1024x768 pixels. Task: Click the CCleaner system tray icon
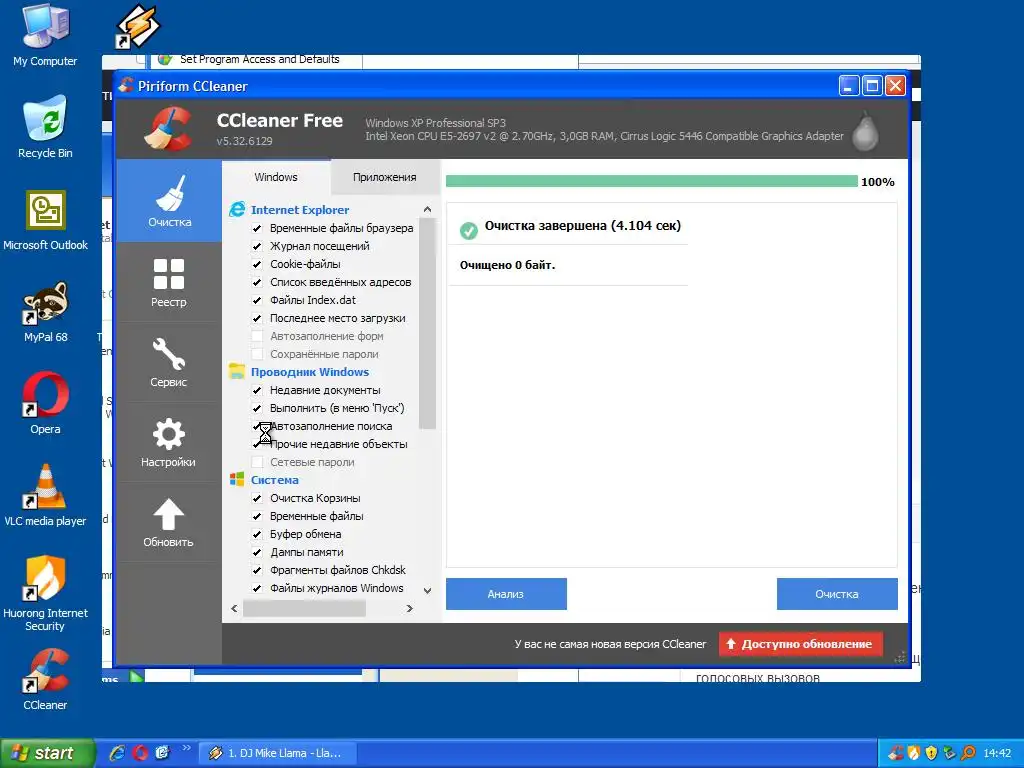click(896, 753)
